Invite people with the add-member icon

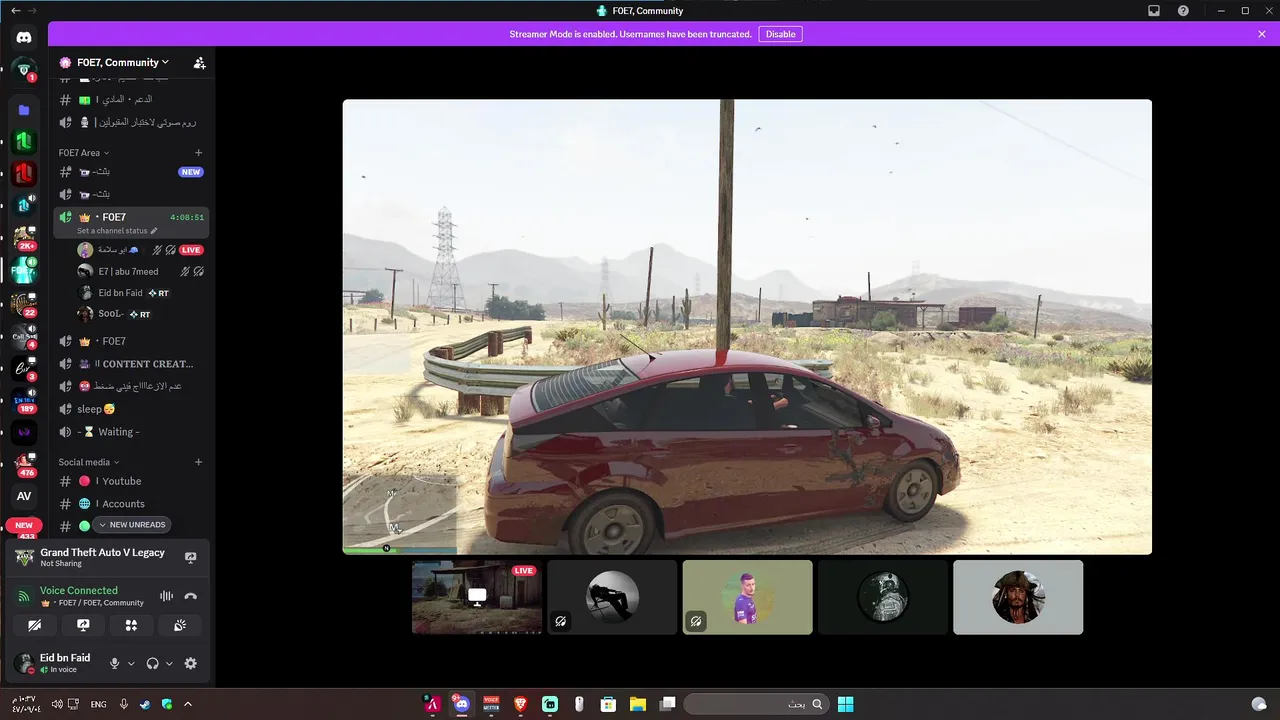click(199, 63)
